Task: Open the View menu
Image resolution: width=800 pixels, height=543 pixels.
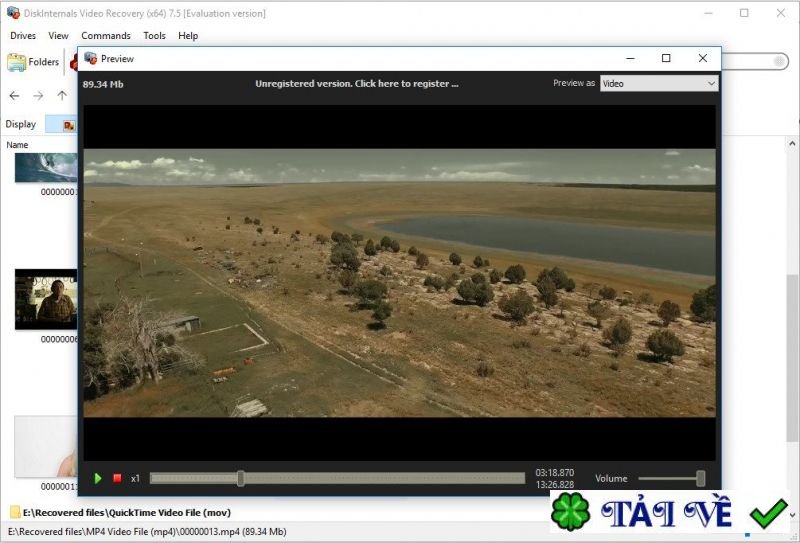Action: 58,36
